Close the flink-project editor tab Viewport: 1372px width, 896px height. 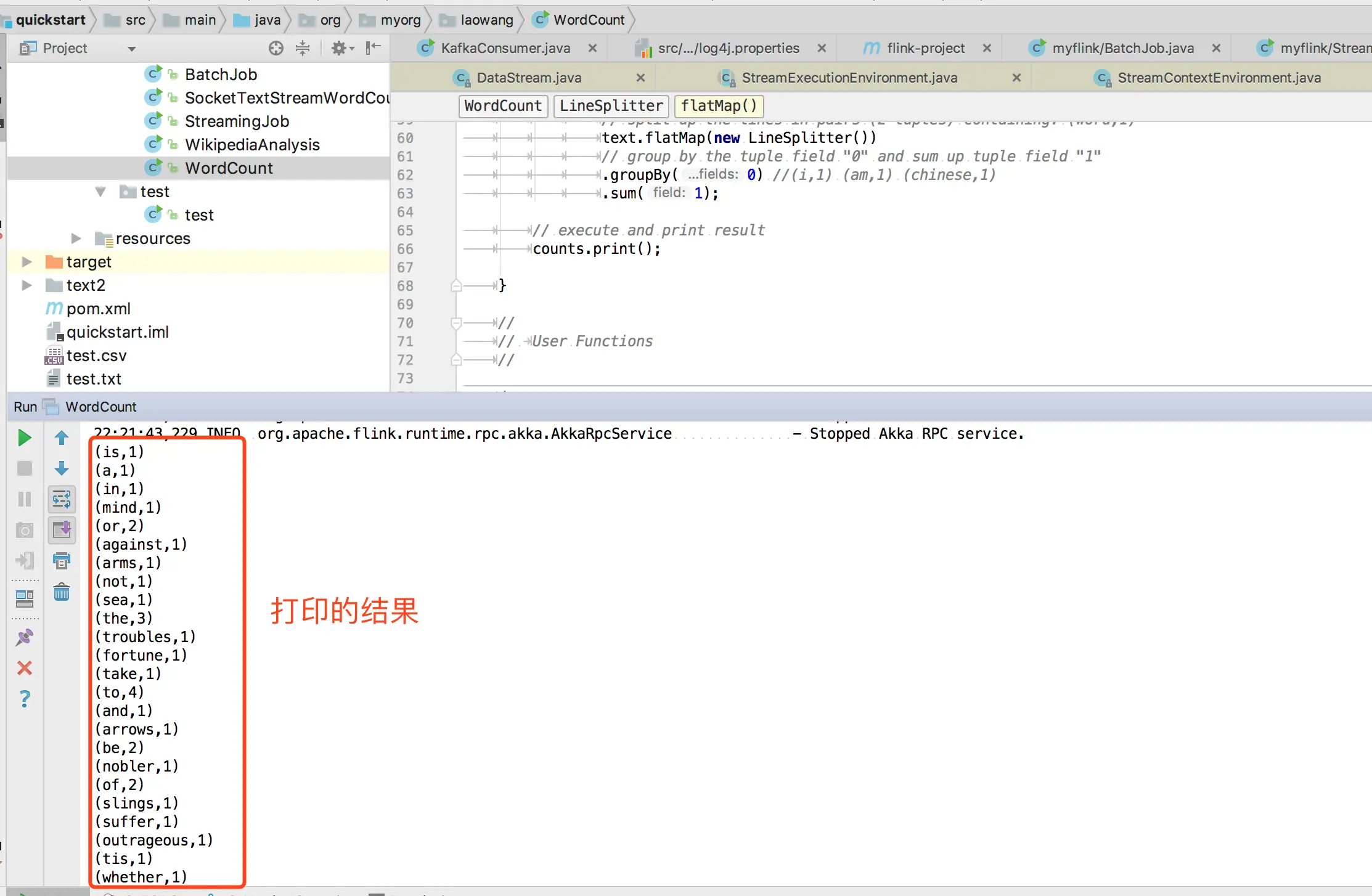[x=987, y=48]
